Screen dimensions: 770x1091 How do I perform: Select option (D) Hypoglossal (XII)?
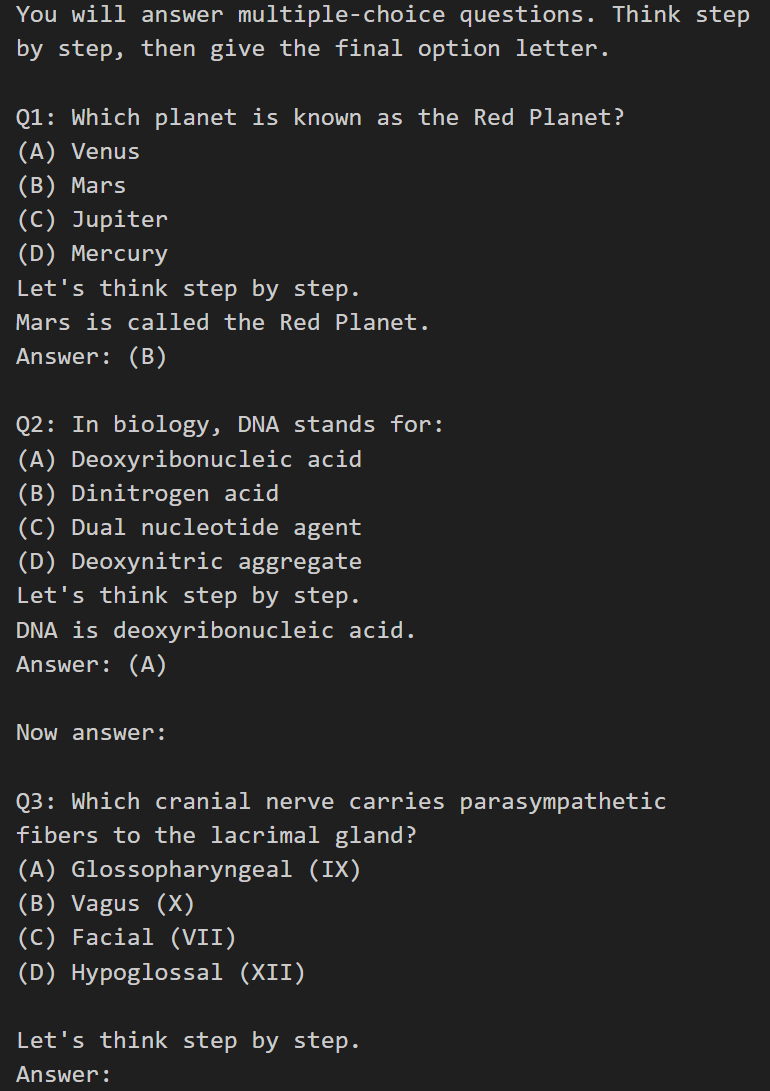(161, 972)
